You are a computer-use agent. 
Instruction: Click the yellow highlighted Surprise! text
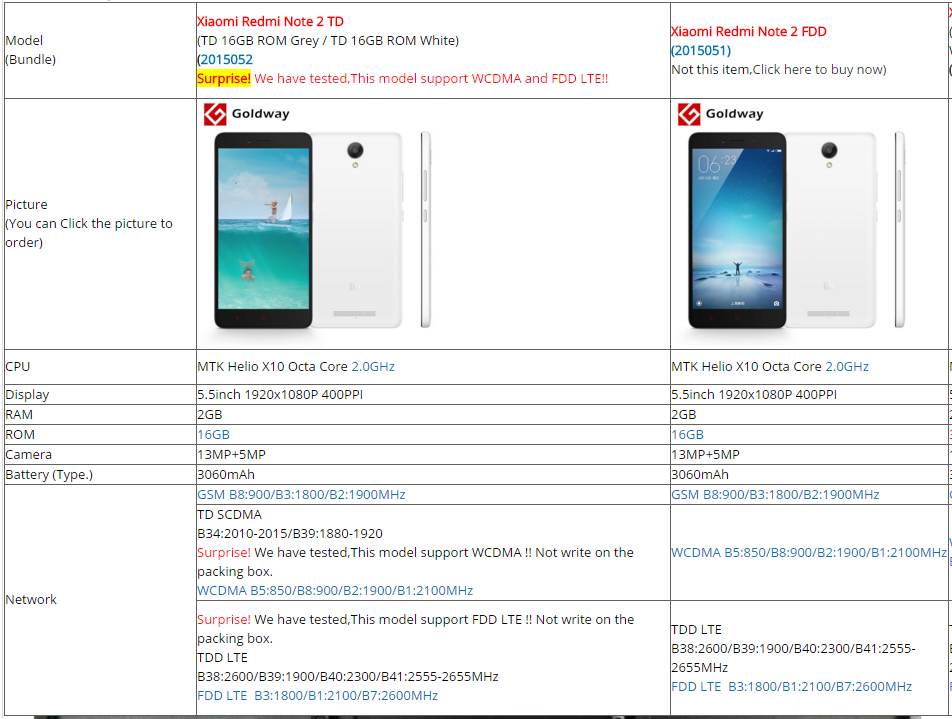[x=223, y=79]
